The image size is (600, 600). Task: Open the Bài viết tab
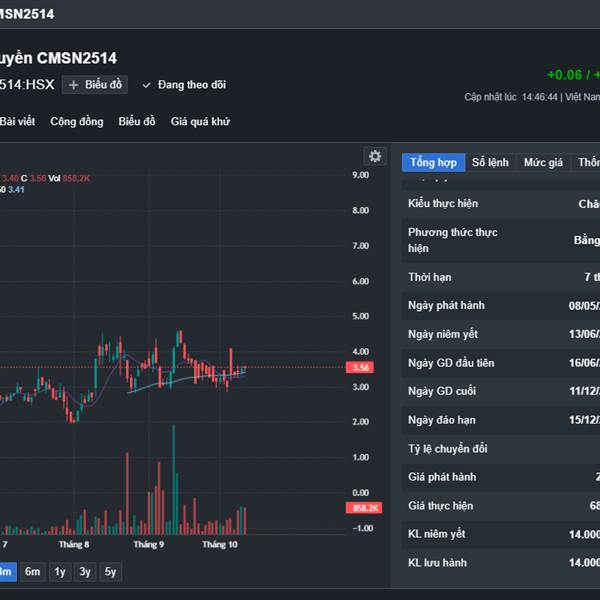tap(17, 122)
